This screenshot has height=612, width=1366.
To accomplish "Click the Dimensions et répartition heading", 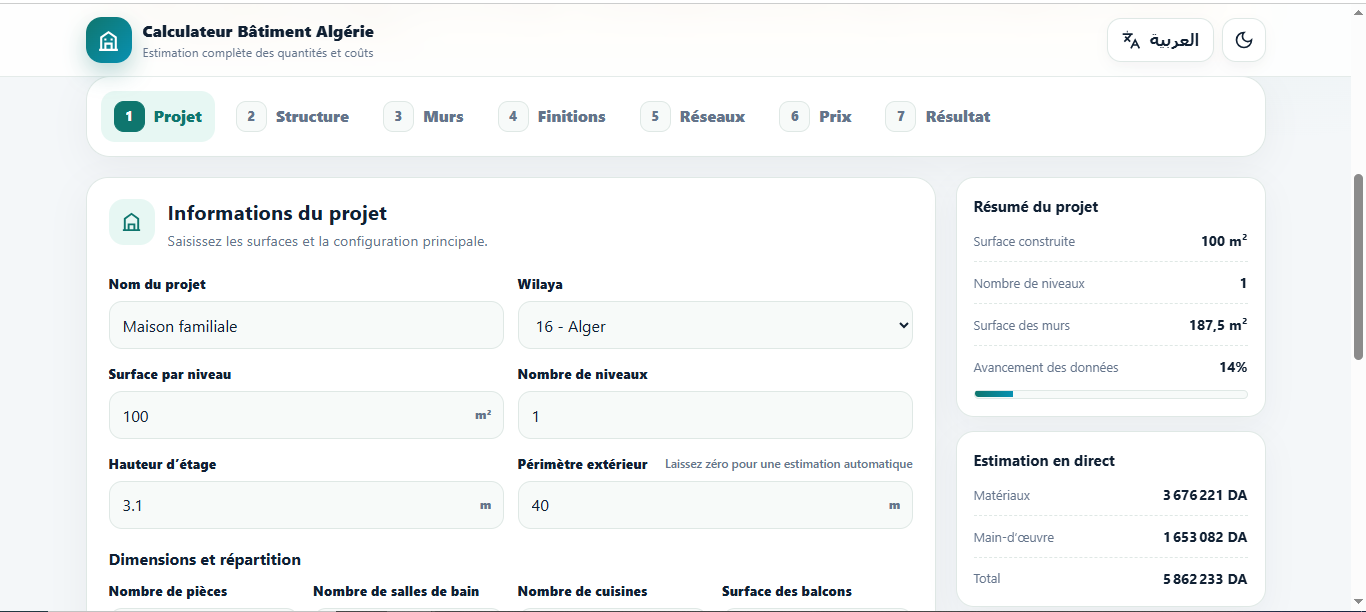I will click(x=205, y=559).
